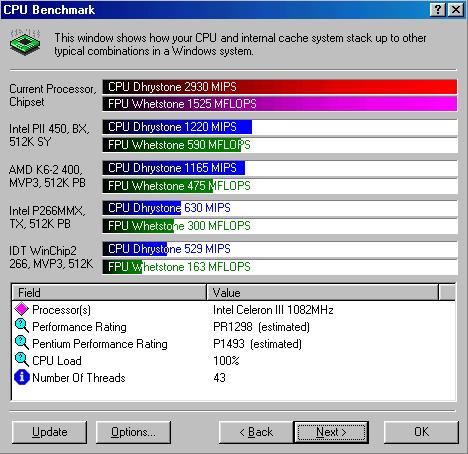Select the Number Of Threads row
Viewport: 468px width, 454px height.
(x=233, y=378)
